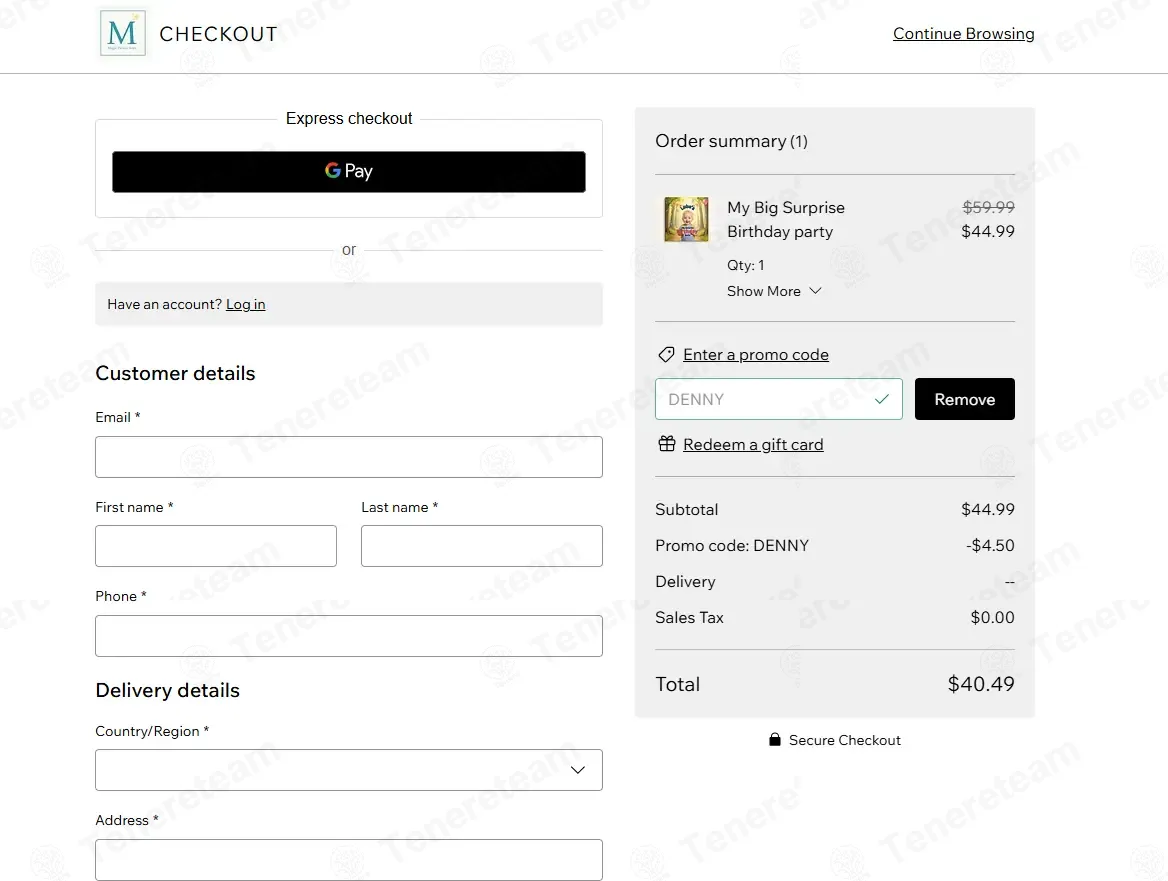Open the product thumbnail image

[x=686, y=219]
